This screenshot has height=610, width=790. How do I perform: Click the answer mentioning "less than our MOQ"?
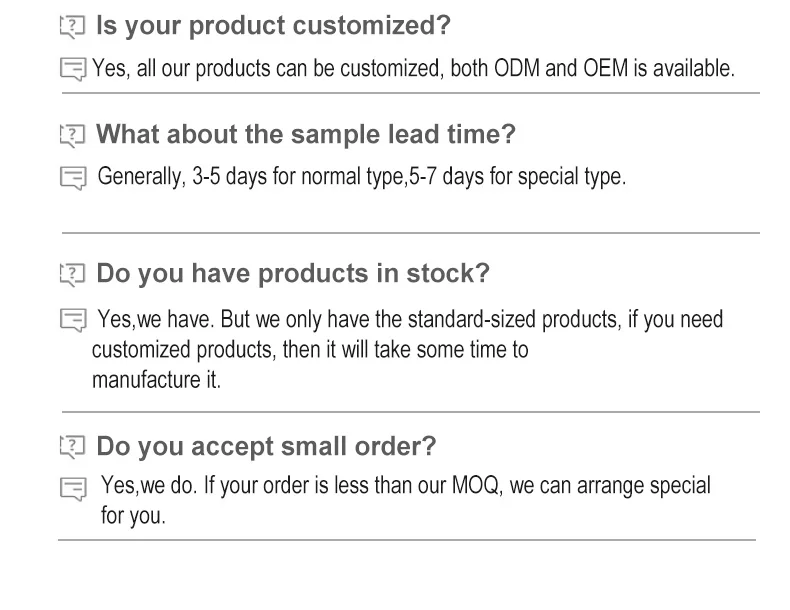(x=406, y=486)
